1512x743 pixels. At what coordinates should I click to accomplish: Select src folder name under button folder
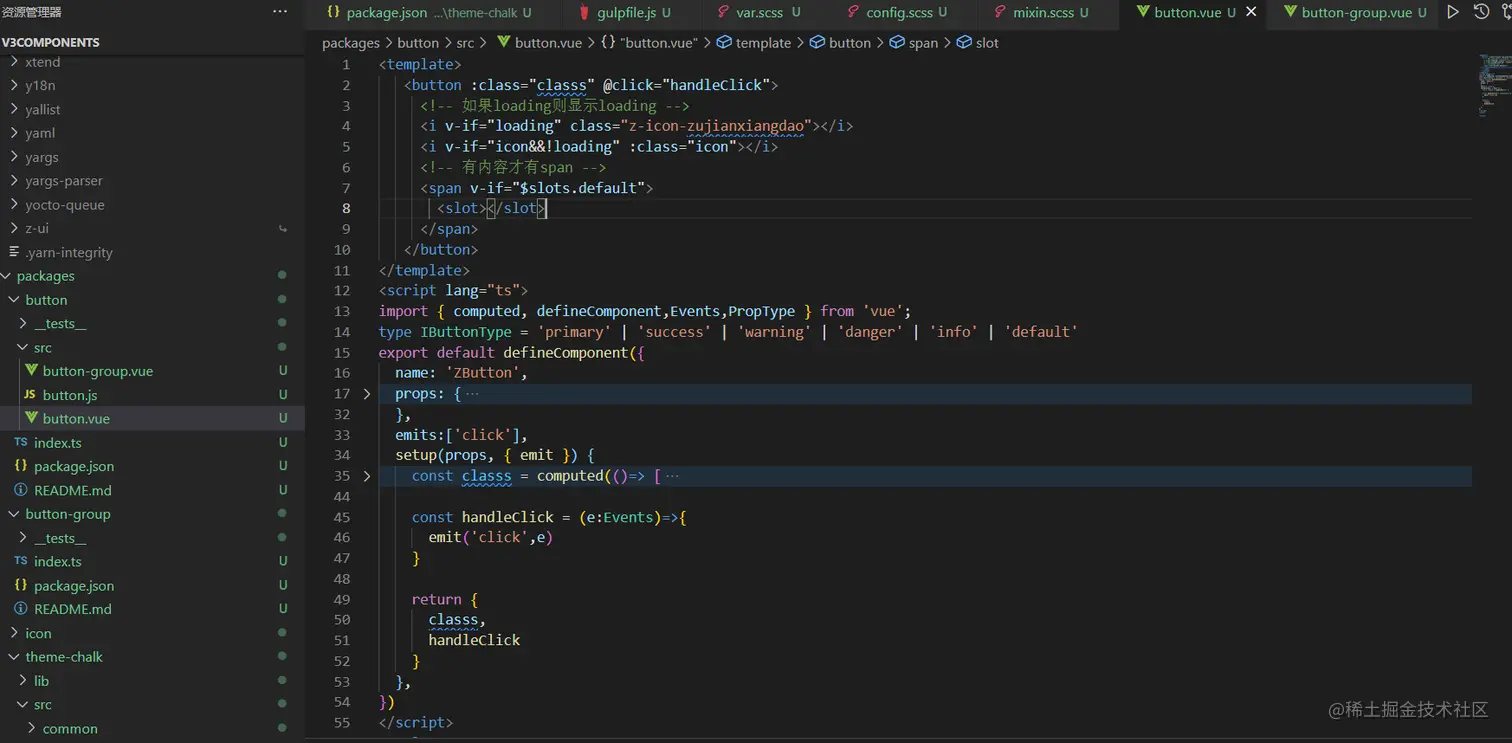(43, 347)
